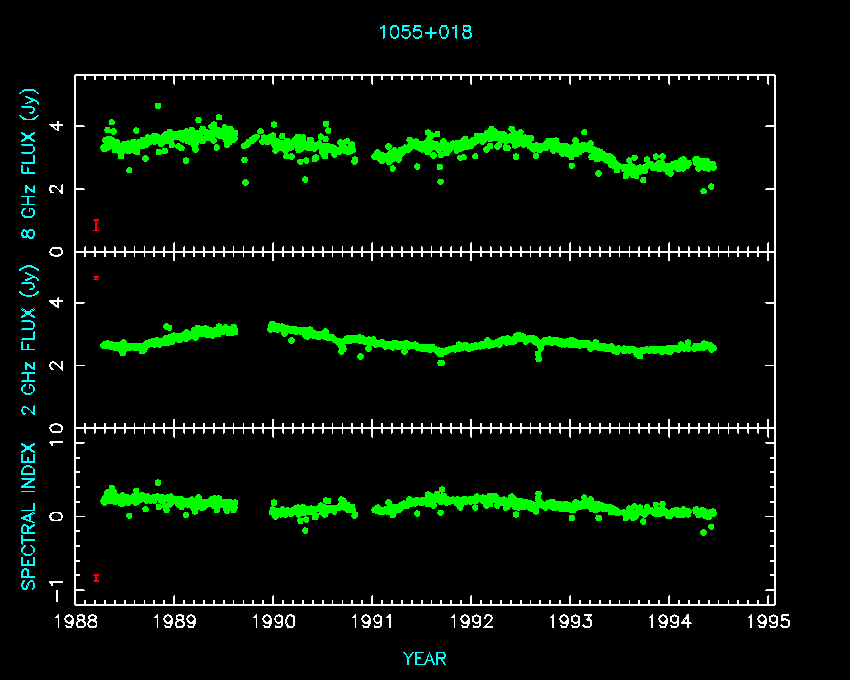The image size is (850, 680).
Task: Click the 1995 year label
Action: pyautogui.click(x=769, y=622)
